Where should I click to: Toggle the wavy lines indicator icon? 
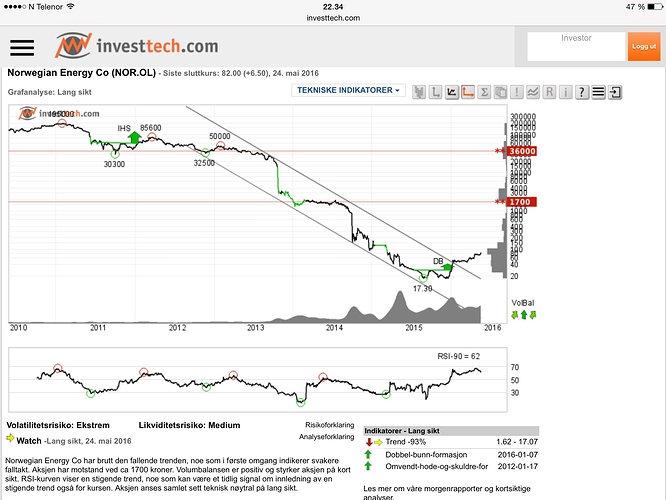coord(533,92)
